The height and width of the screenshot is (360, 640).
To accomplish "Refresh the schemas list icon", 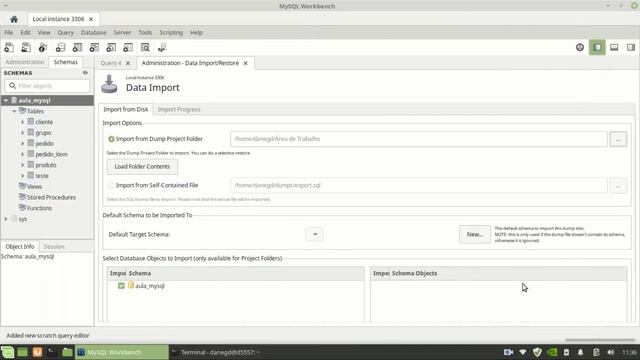I will pos(85,73).
